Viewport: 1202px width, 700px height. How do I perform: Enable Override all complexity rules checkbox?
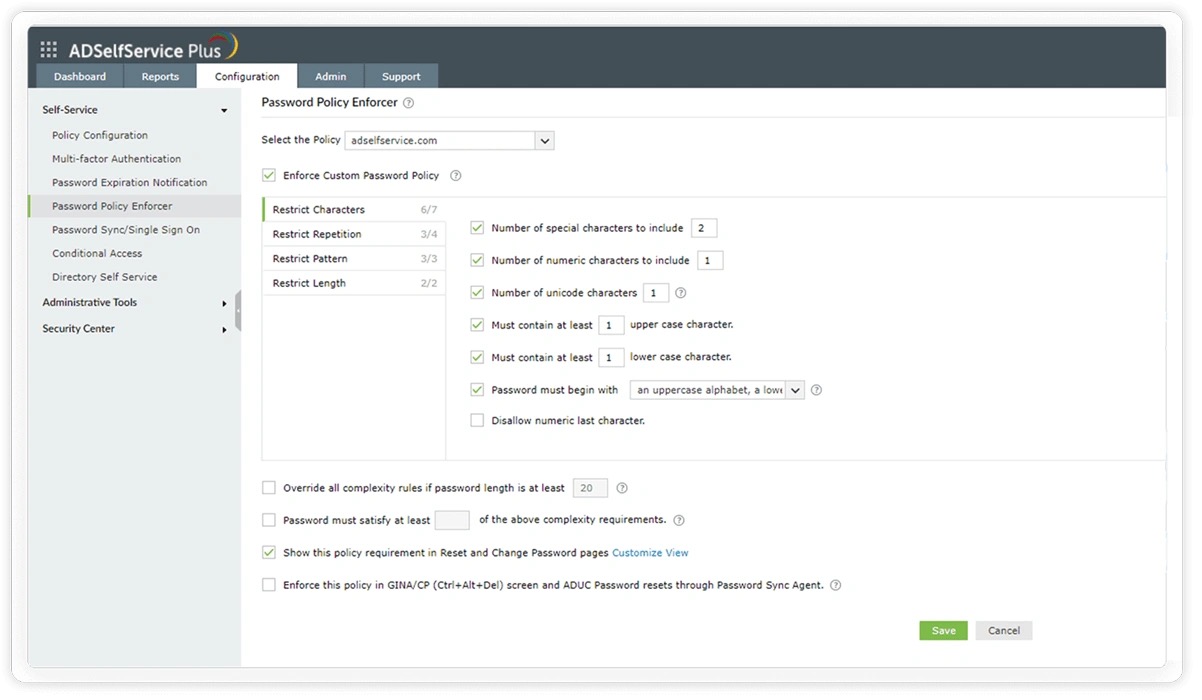pyautogui.click(x=268, y=488)
